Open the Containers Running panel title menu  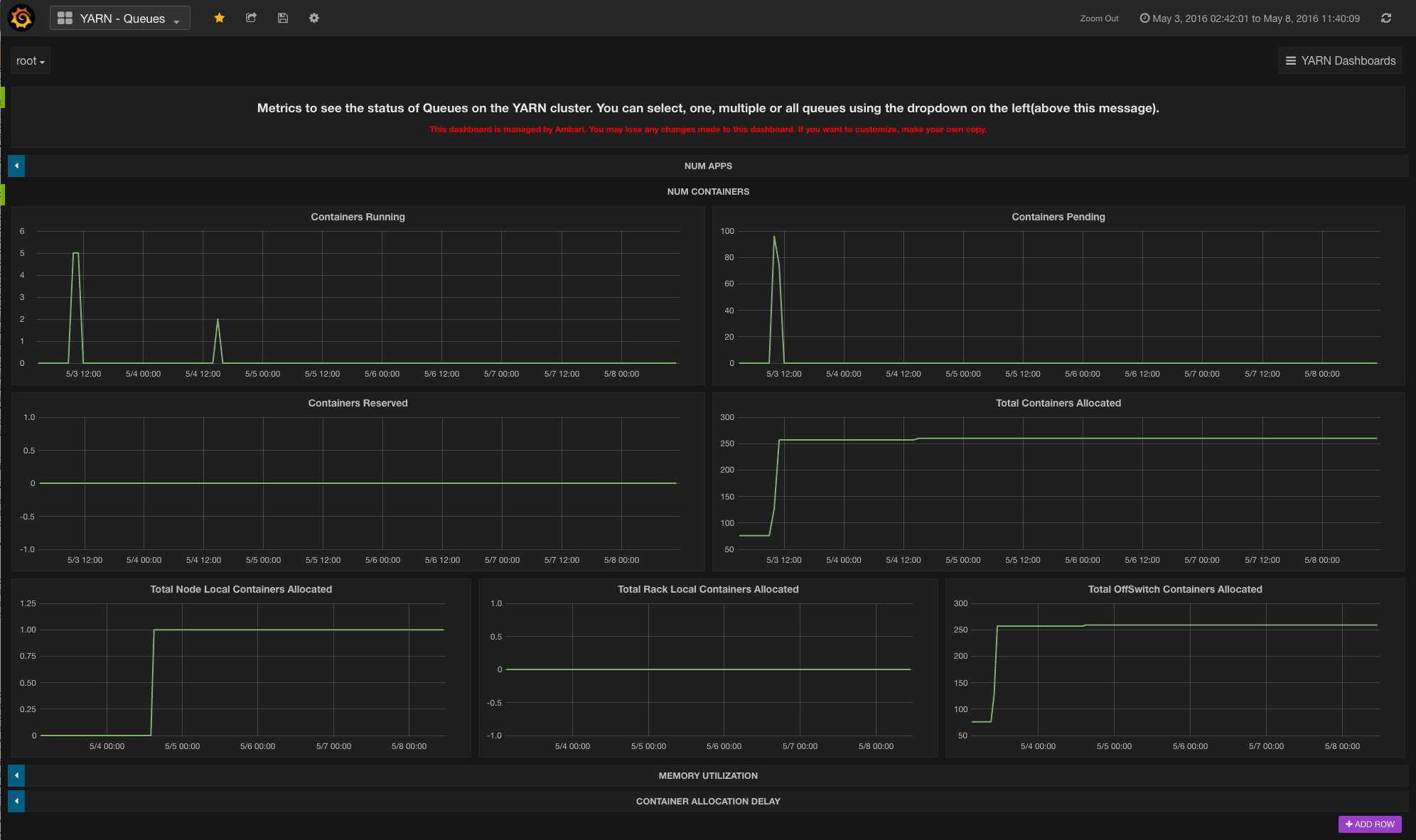coord(358,217)
